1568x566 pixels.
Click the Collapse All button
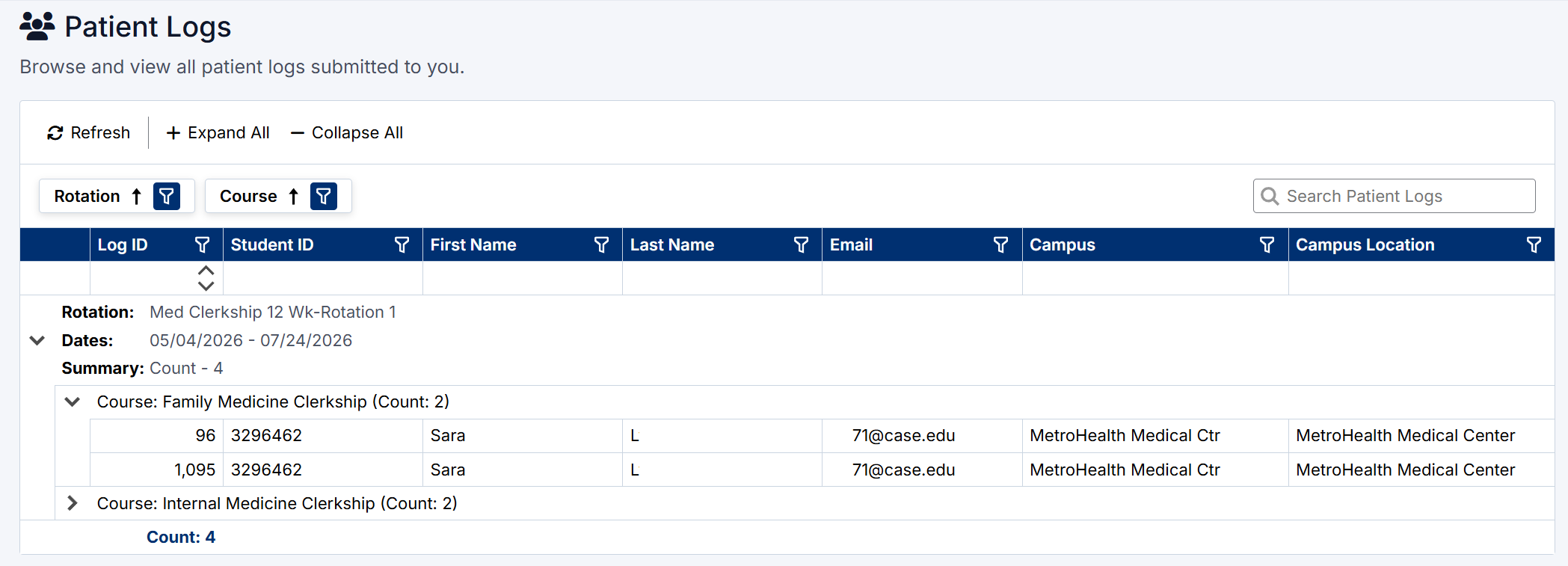tap(347, 133)
